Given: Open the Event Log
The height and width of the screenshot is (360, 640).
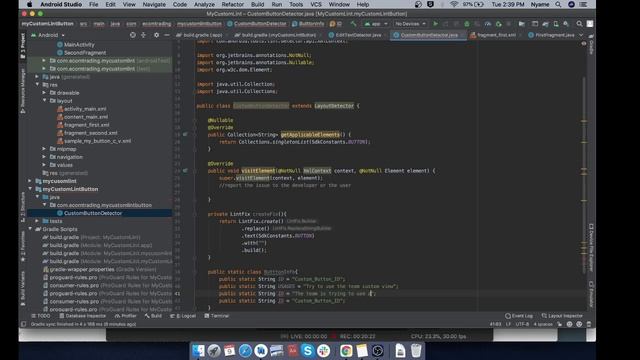Looking at the screenshot, I should point(519,316).
